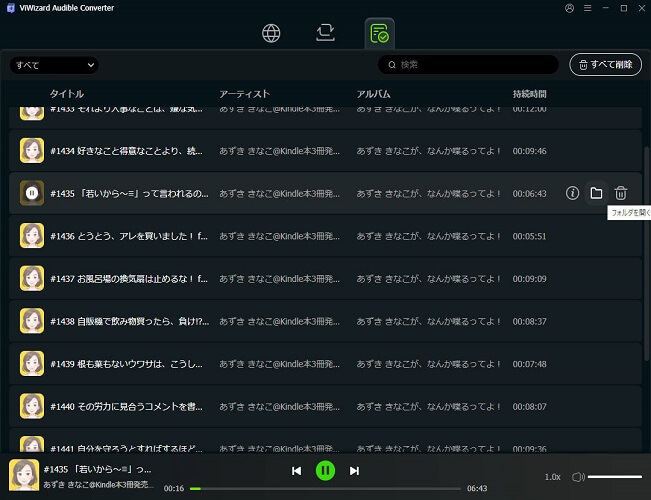Select the converted history tab
651x500 pixels.
coord(379,33)
